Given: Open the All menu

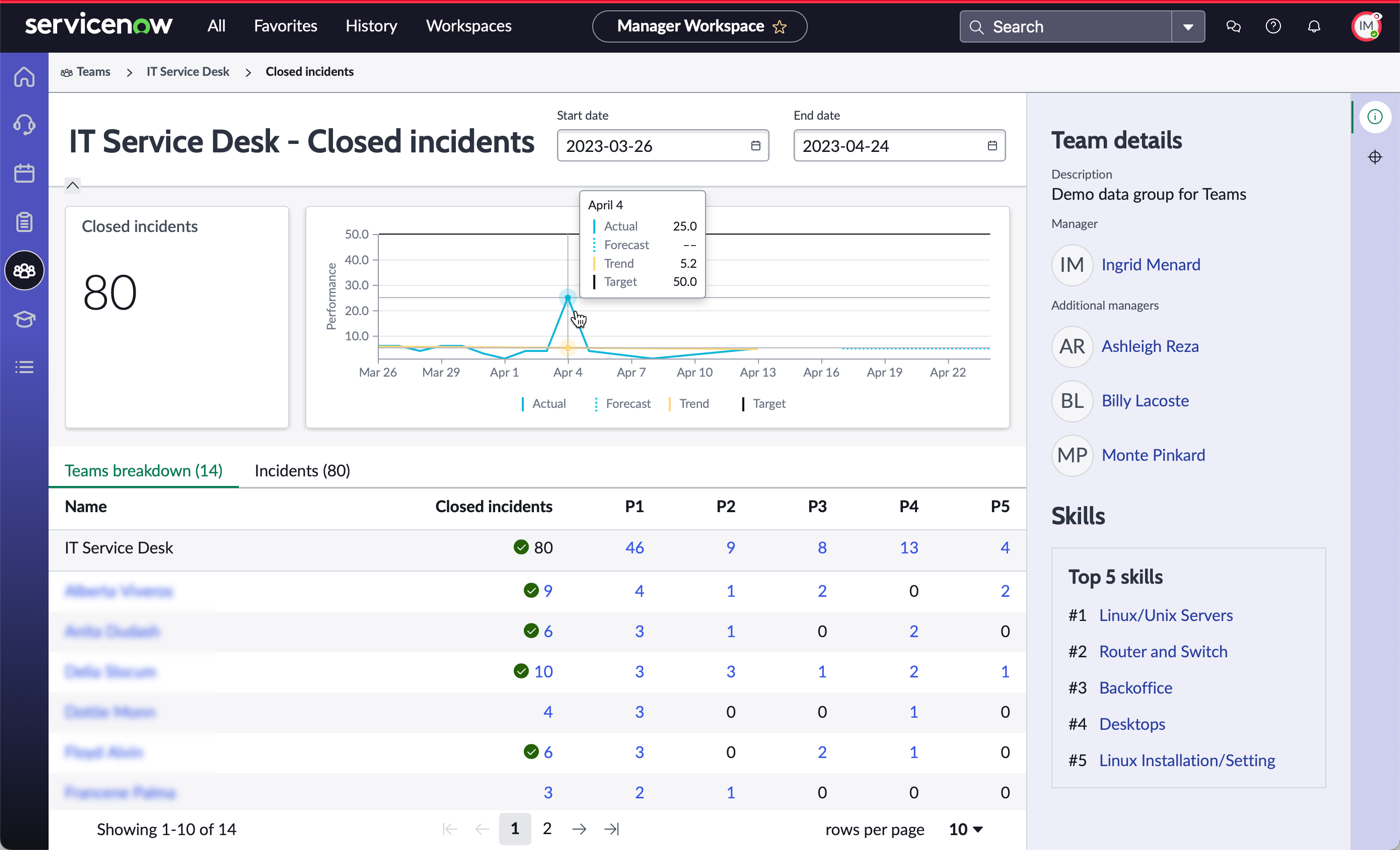Looking at the screenshot, I should [x=216, y=27].
